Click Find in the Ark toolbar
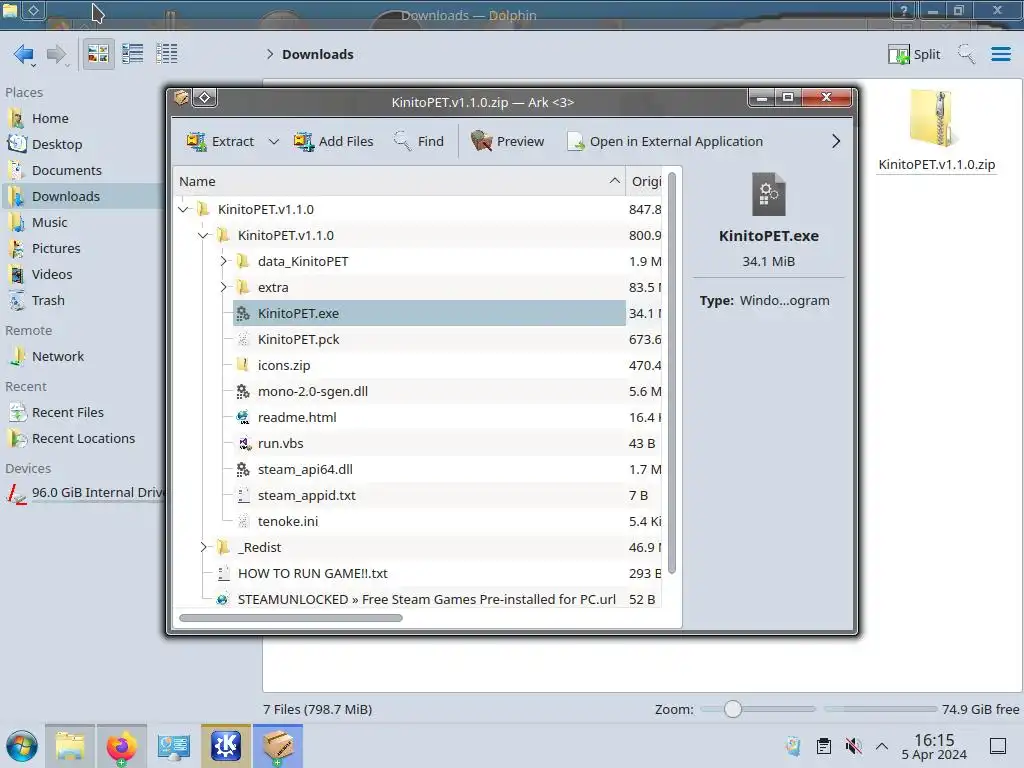This screenshot has height=768, width=1024. click(419, 141)
